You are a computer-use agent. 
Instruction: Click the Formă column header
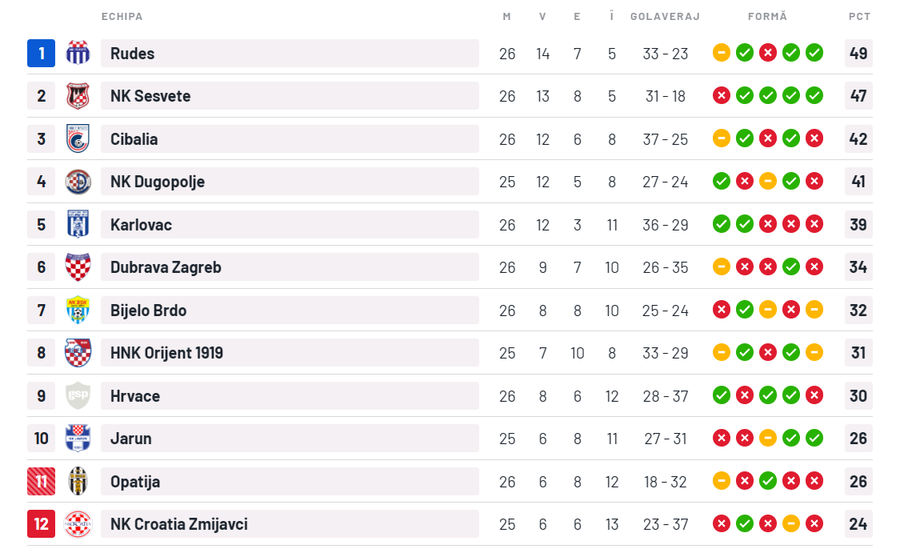tap(767, 16)
